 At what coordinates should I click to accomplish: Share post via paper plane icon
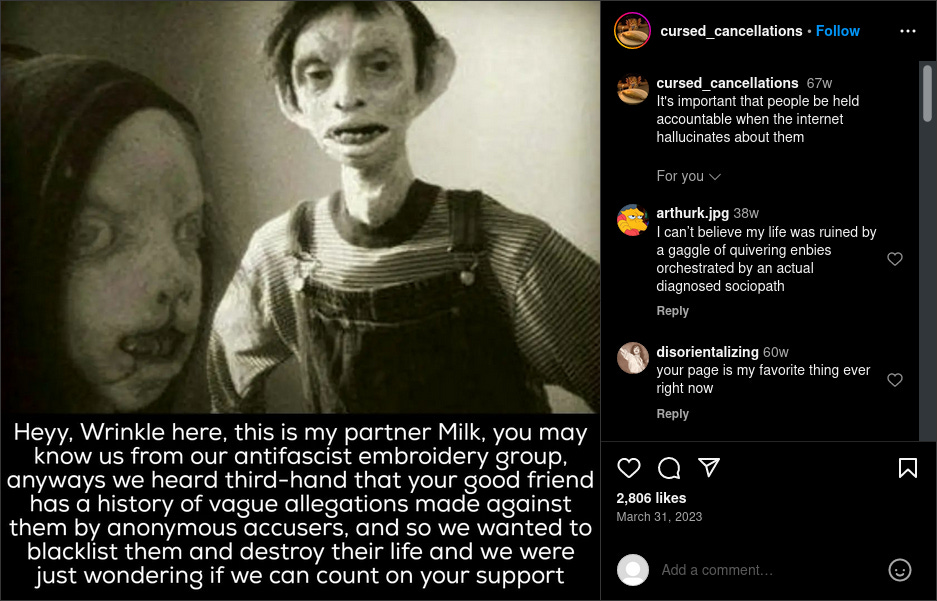(x=709, y=467)
